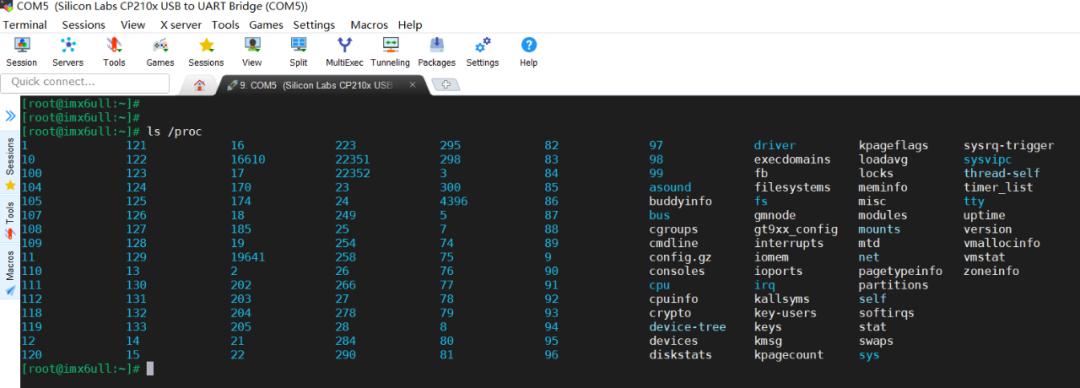The height and width of the screenshot is (388, 1080).
Task: Click 'interrupts' in the terminal listing
Action: click(789, 243)
